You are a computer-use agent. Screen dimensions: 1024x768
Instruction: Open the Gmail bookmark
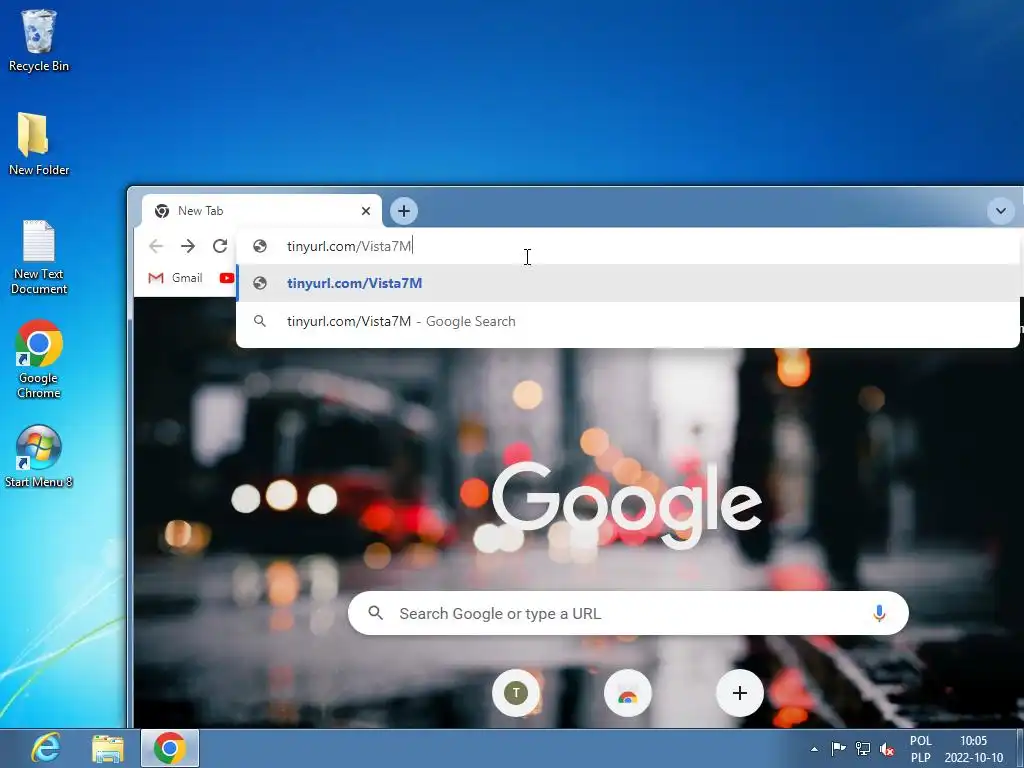click(175, 278)
